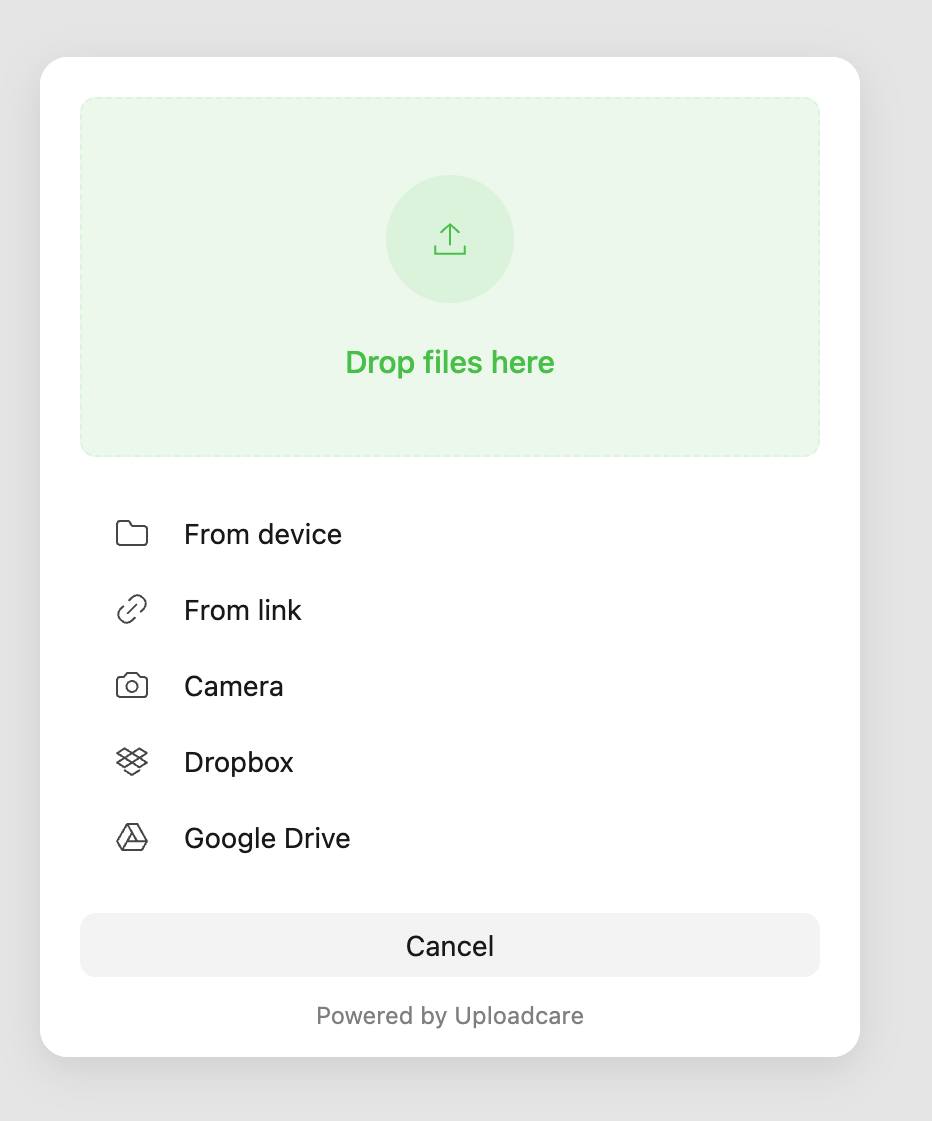Choose the From link upload option
Screen dimensions: 932x1121
(x=243, y=610)
